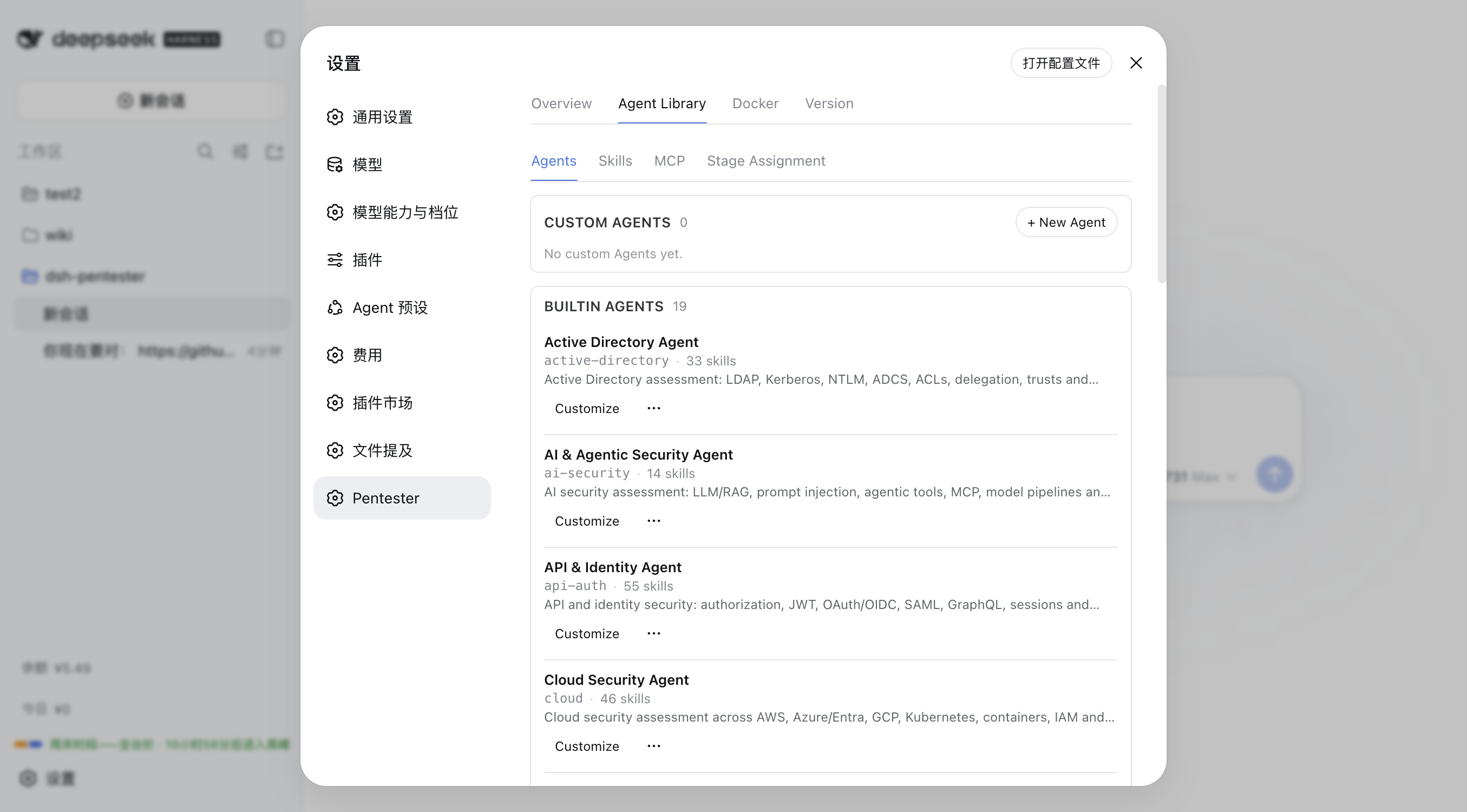
Task: Click the active-directory identifier text
Action: [x=606, y=361]
